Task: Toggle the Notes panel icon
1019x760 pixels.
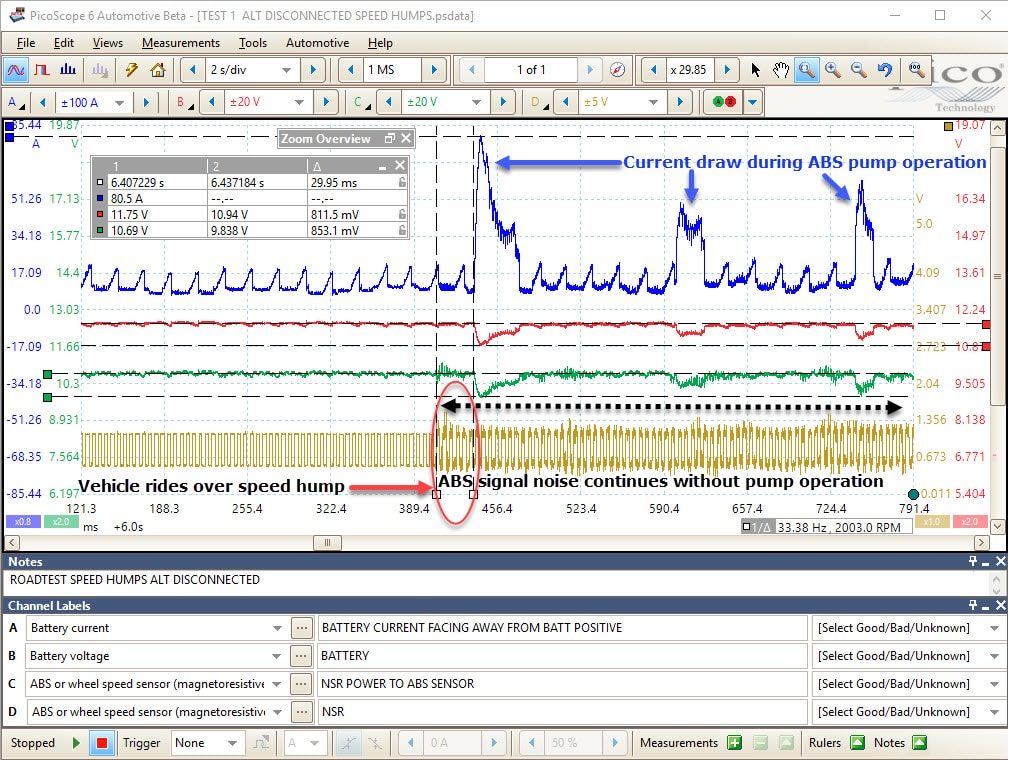Action: [920, 742]
